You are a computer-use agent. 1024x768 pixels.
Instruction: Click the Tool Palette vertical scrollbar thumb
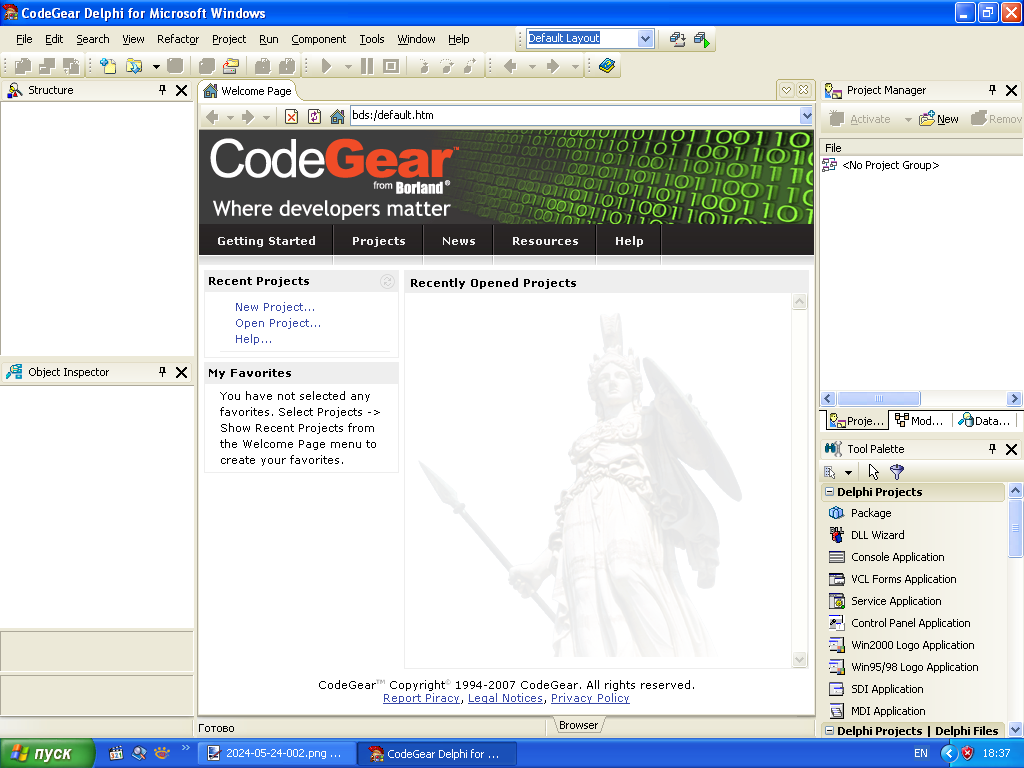click(1015, 528)
